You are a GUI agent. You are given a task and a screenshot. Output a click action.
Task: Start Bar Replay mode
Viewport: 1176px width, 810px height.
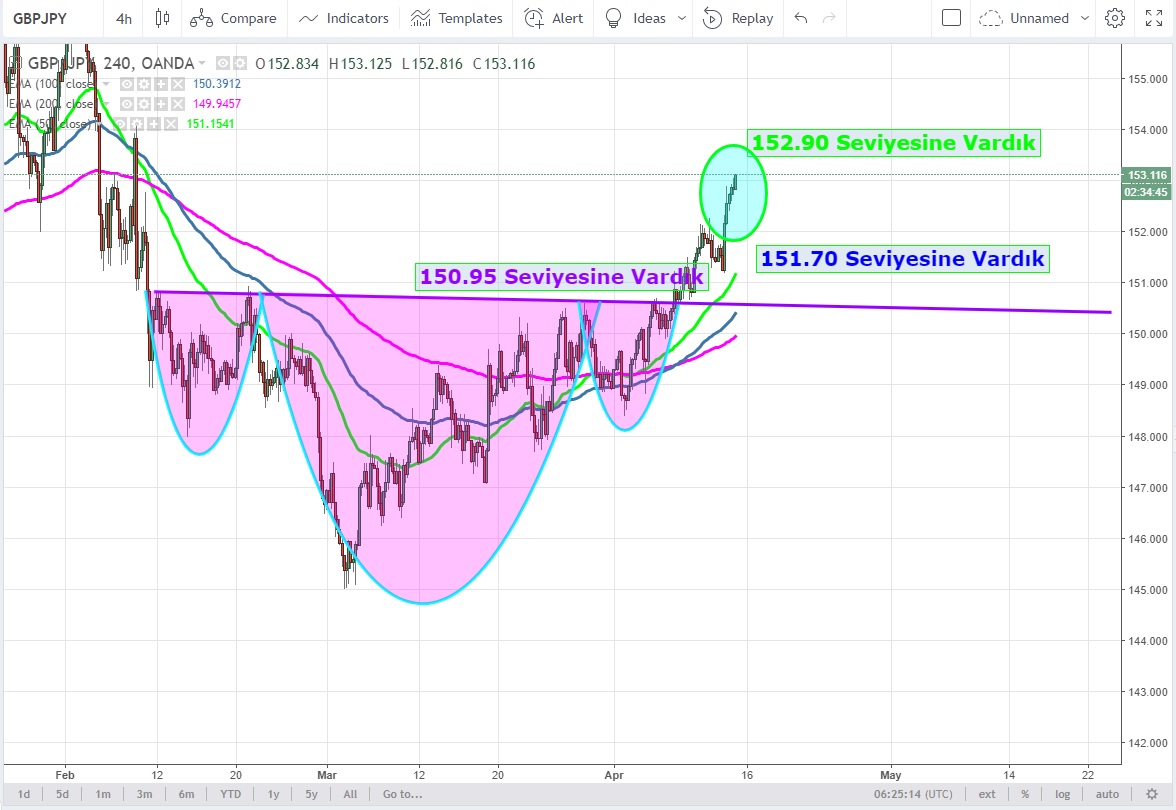pyautogui.click(x=738, y=18)
